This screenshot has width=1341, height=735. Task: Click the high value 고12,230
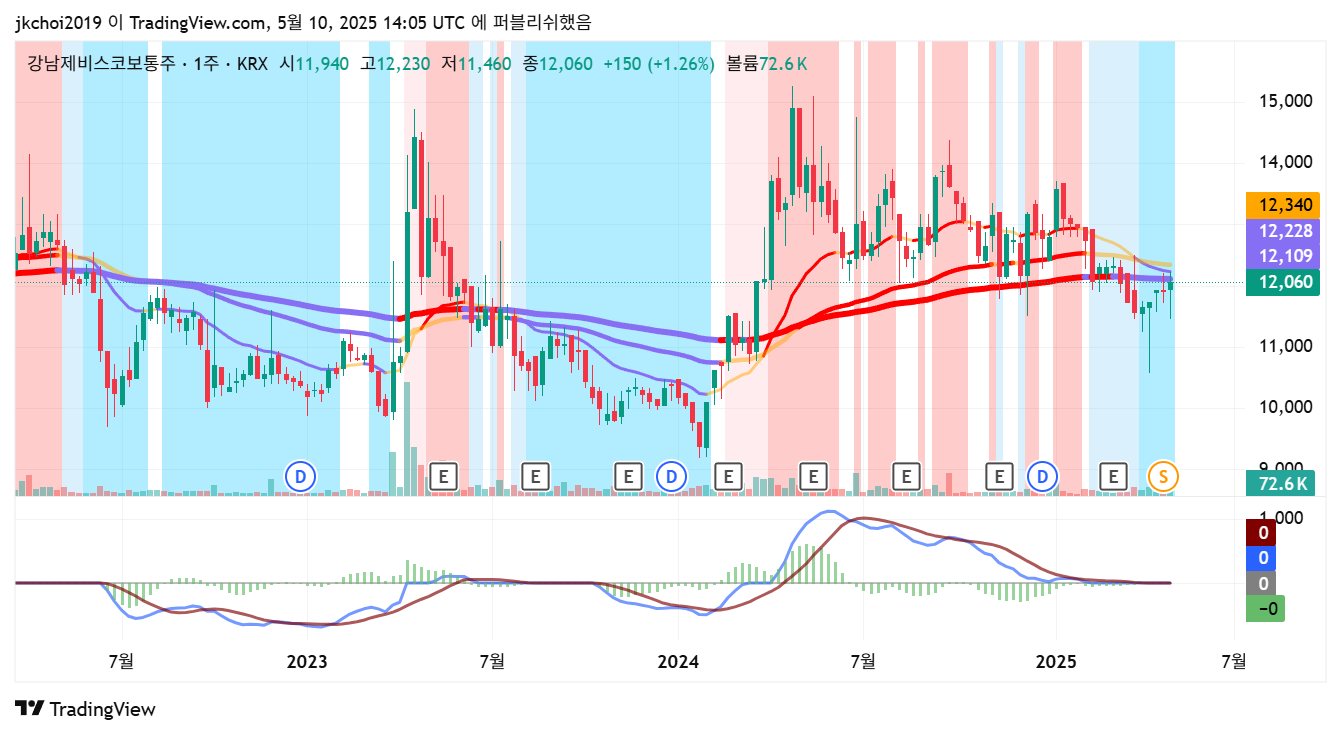tap(395, 64)
